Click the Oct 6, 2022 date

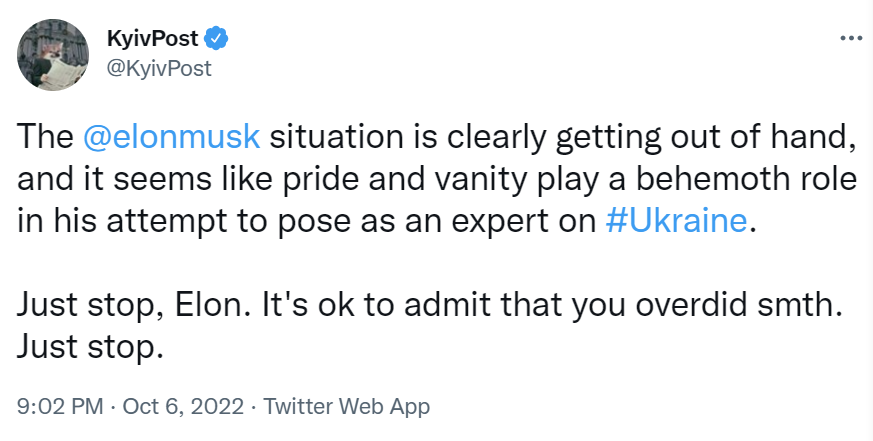click(x=185, y=407)
